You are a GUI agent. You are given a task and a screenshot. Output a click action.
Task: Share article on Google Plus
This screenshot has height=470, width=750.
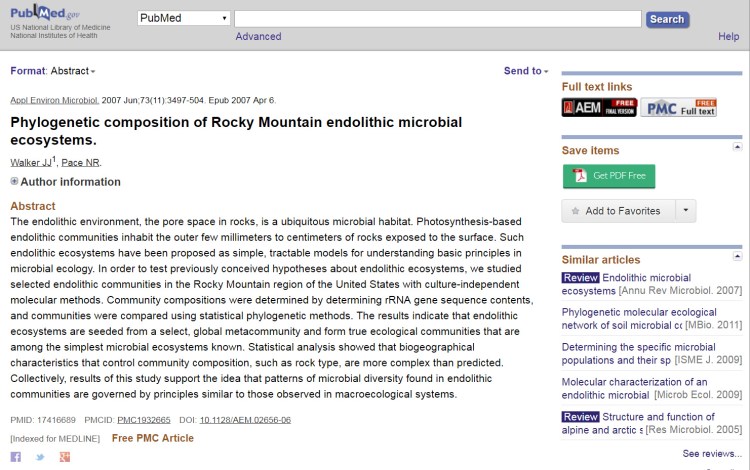pos(65,457)
